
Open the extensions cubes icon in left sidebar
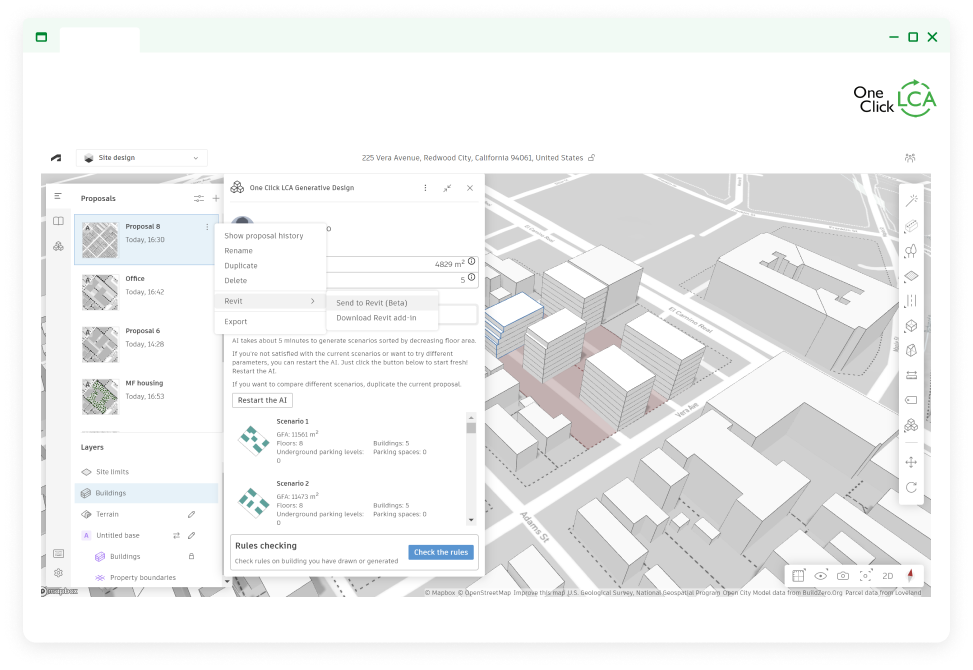pyautogui.click(x=58, y=246)
